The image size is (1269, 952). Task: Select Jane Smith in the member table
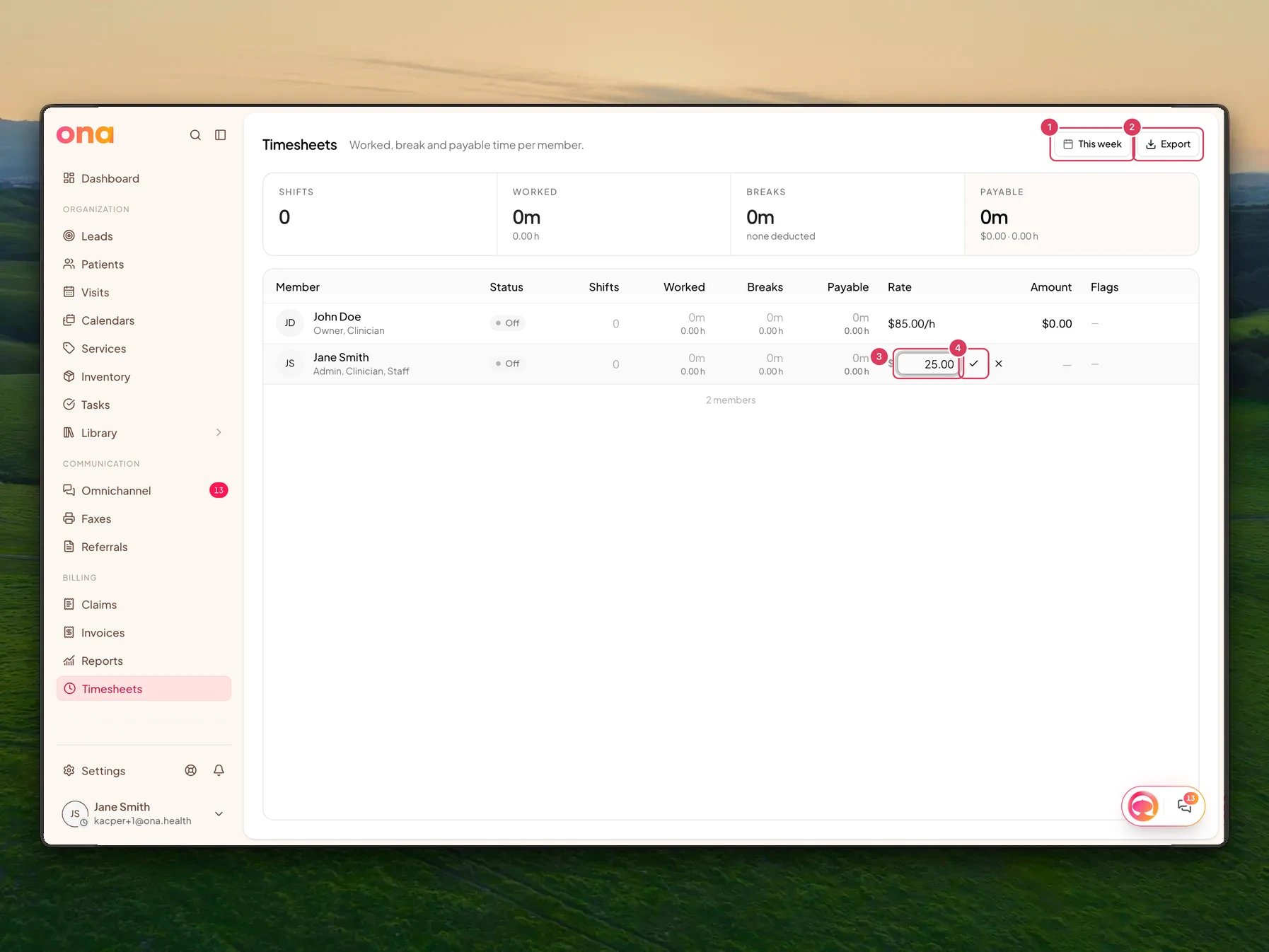[x=341, y=357]
